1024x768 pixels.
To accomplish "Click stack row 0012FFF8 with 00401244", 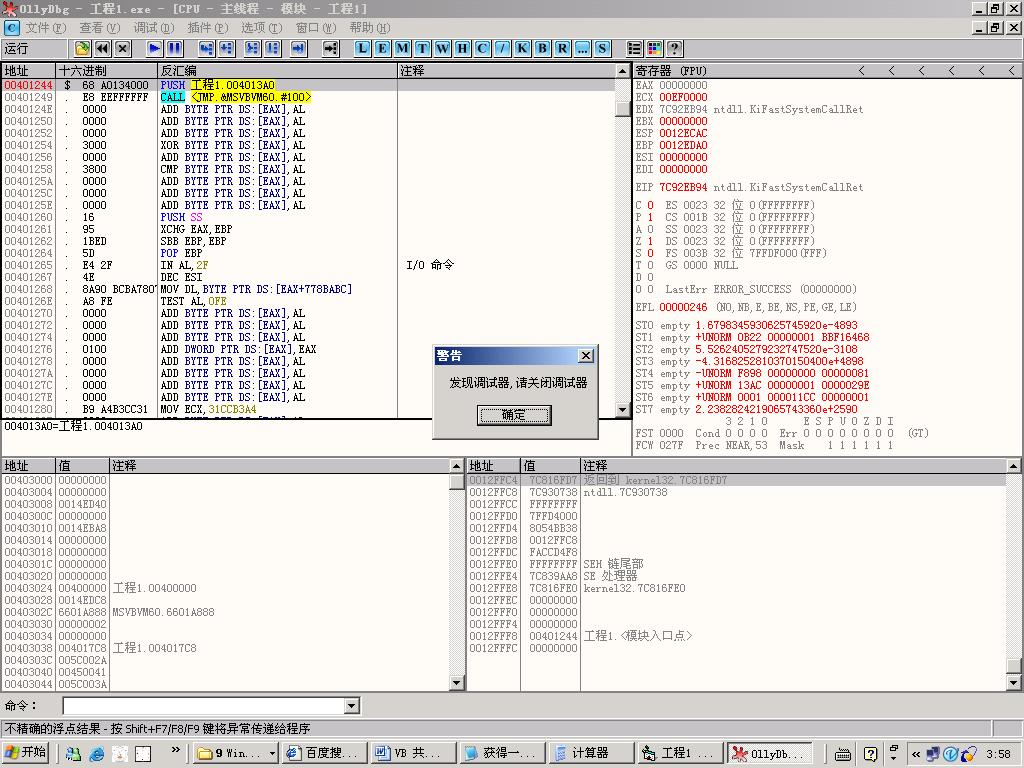I will click(x=736, y=636).
